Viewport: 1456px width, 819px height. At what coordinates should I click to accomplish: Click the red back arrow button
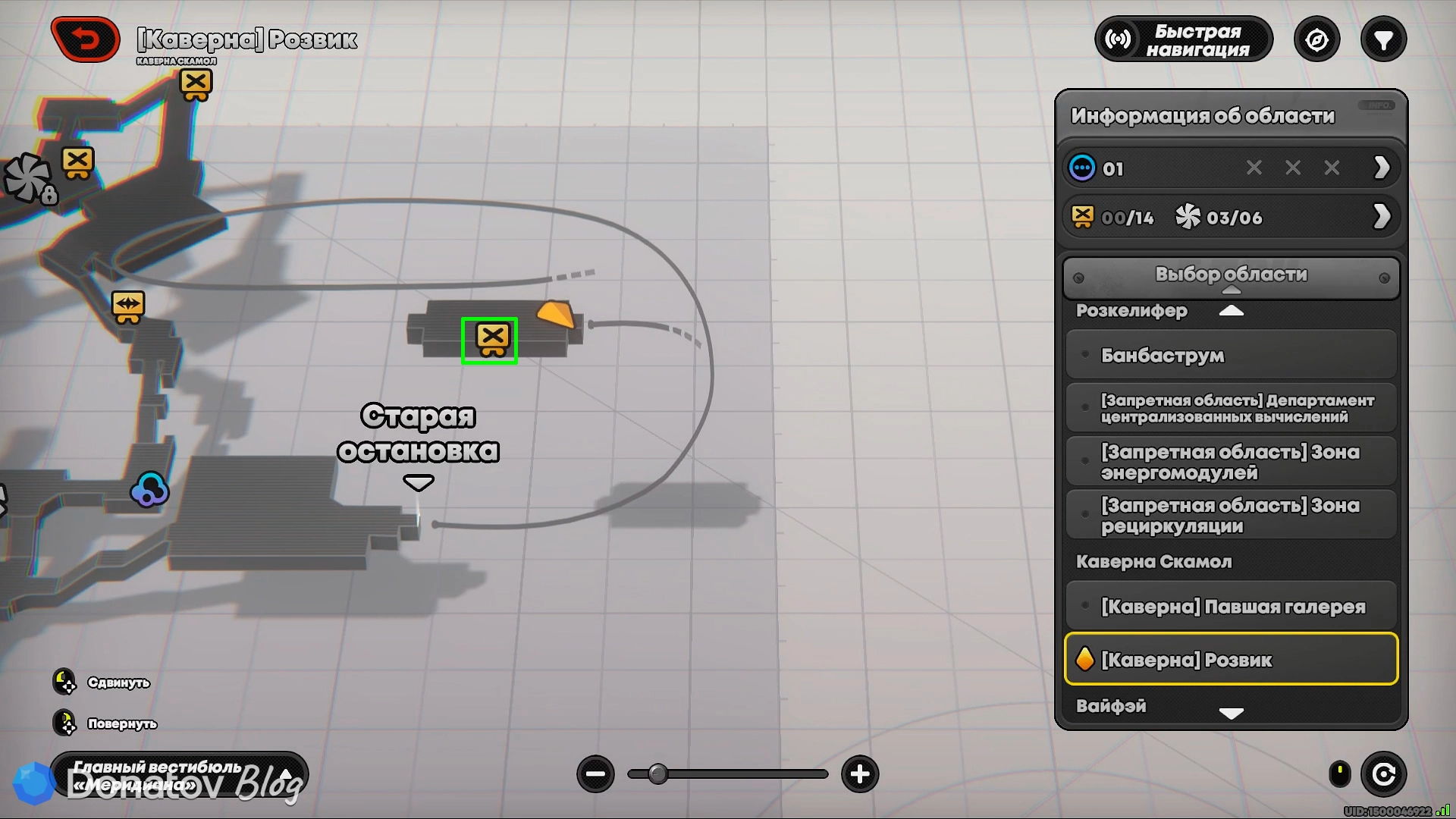click(85, 39)
